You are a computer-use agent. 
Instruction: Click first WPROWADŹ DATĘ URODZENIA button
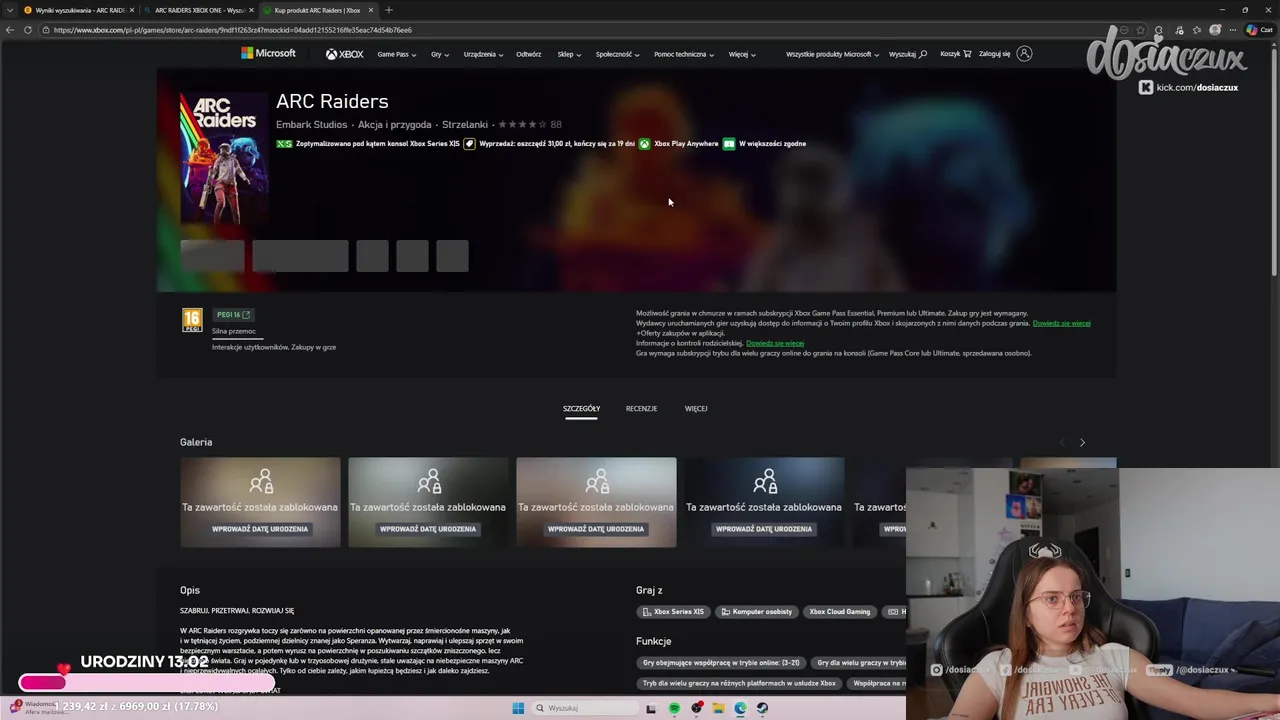(x=260, y=529)
